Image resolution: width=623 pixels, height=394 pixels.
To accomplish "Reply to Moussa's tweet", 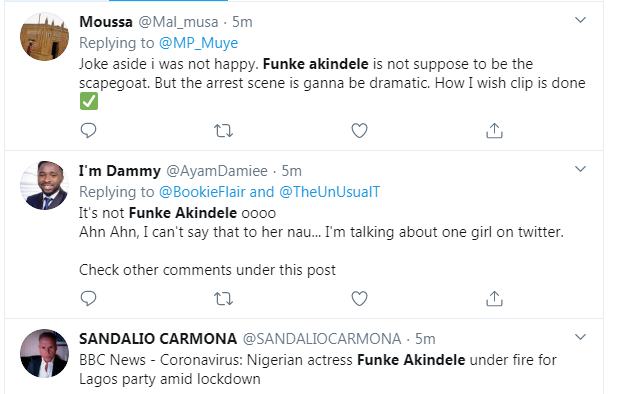I will point(88,130).
